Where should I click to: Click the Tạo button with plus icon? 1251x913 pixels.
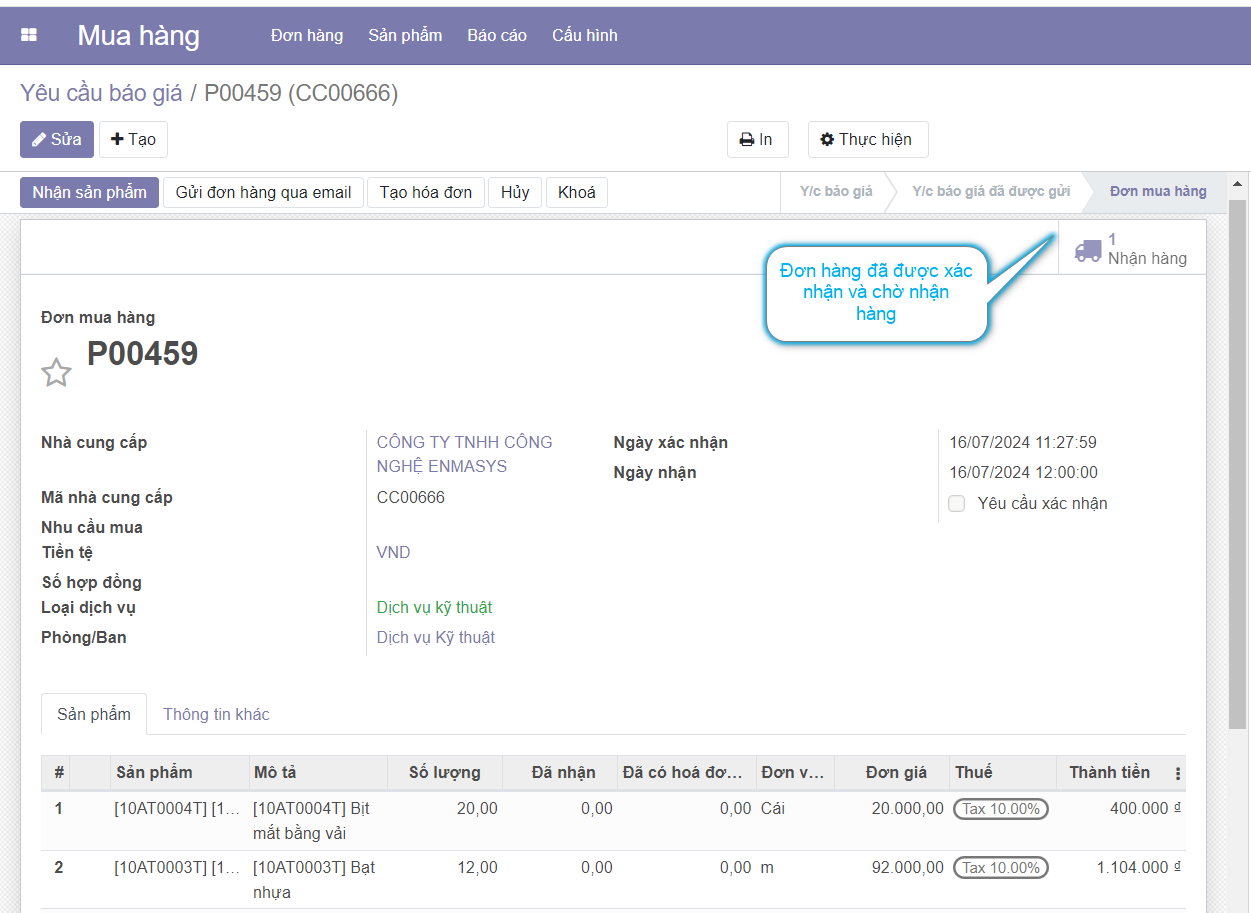[x=133, y=140]
